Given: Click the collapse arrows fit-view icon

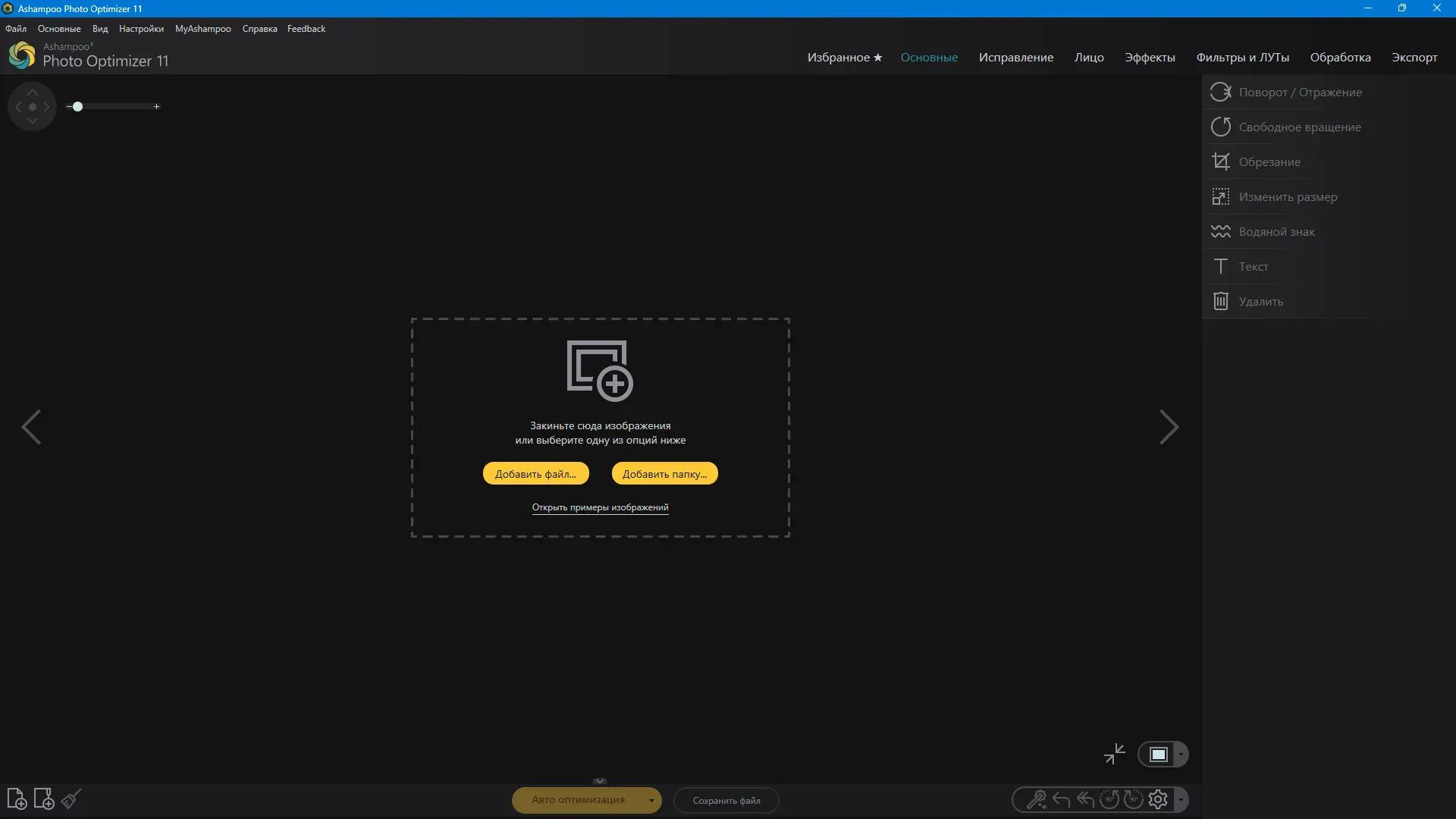Looking at the screenshot, I should pos(1115,754).
